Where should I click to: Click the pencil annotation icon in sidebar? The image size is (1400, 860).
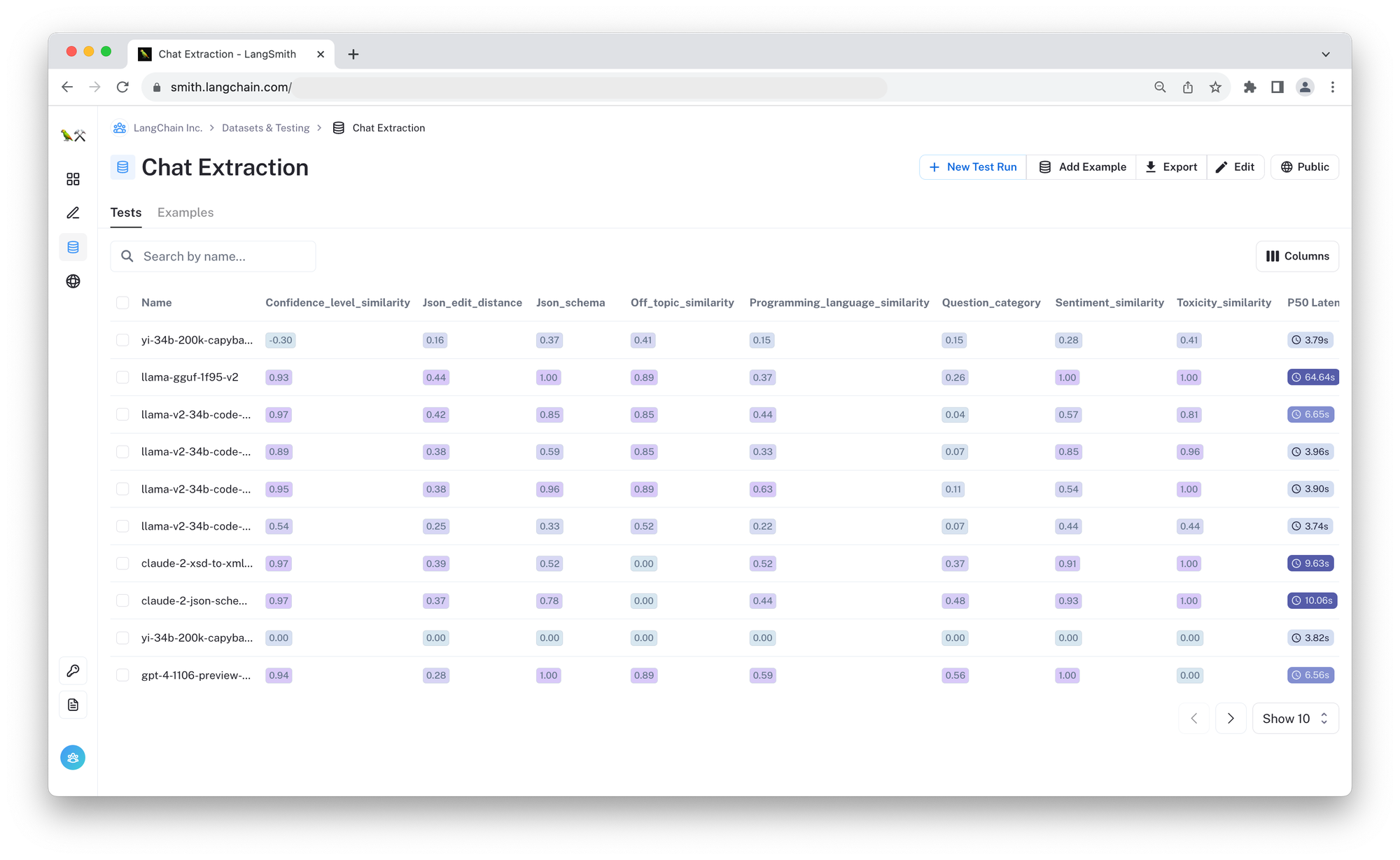pos(73,213)
